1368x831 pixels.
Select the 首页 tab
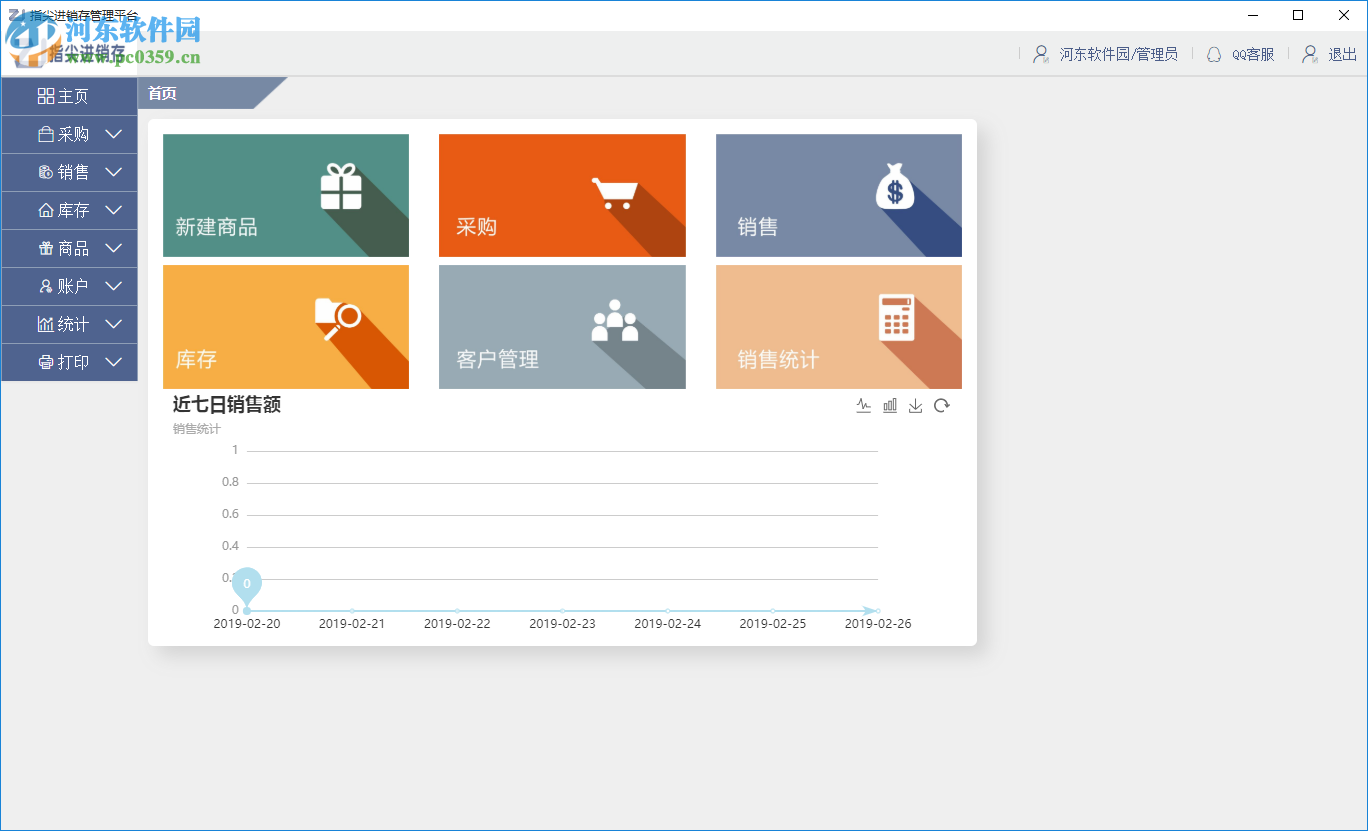coord(162,93)
